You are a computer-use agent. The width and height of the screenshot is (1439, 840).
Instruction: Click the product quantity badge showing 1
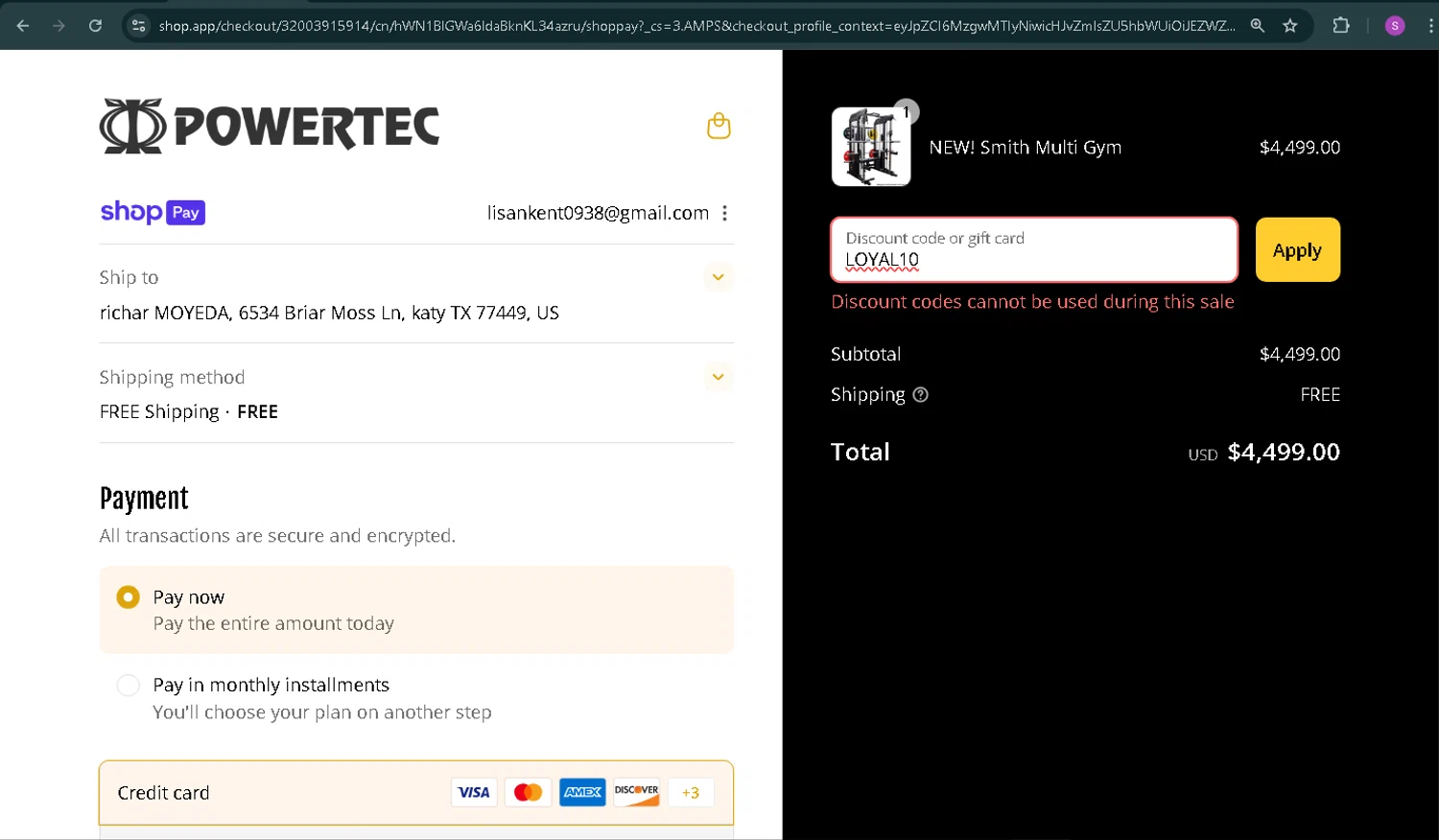906,112
